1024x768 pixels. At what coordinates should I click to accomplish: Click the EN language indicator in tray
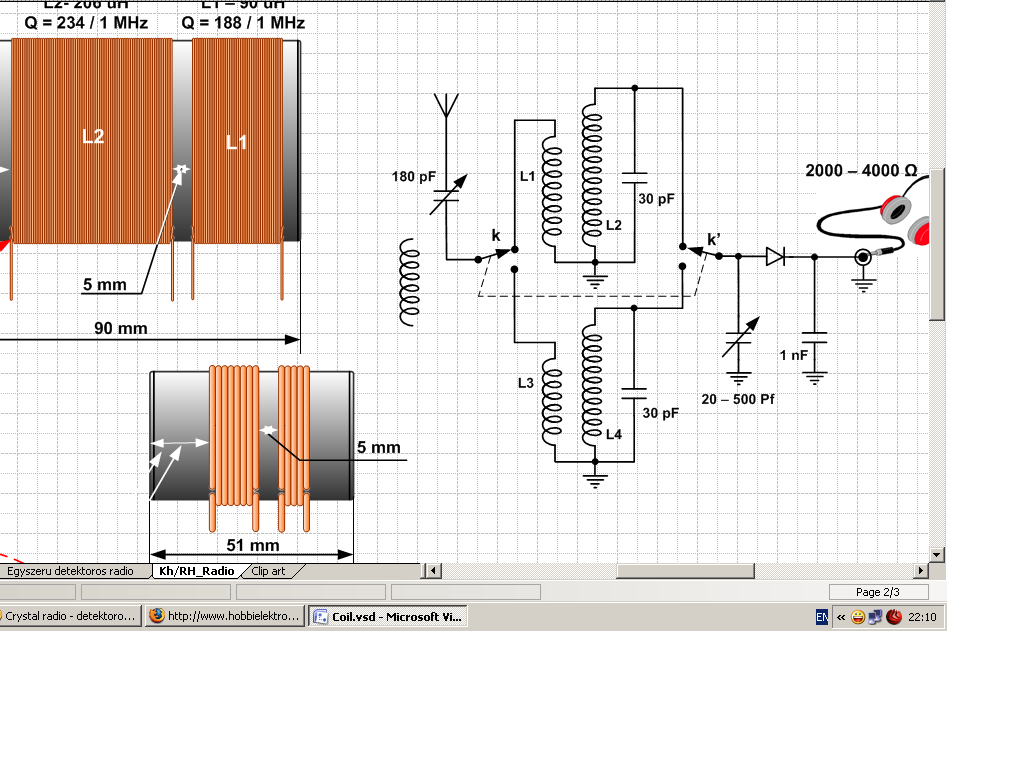[822, 617]
